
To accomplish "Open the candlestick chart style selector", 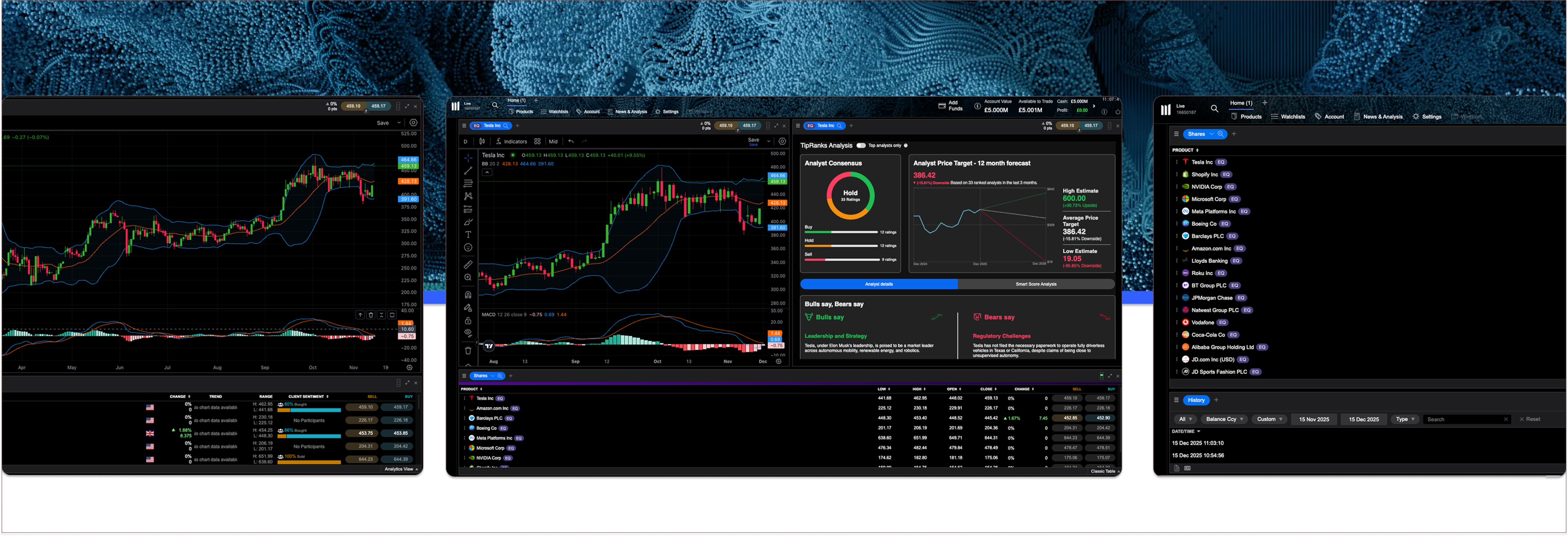I will coord(482,142).
